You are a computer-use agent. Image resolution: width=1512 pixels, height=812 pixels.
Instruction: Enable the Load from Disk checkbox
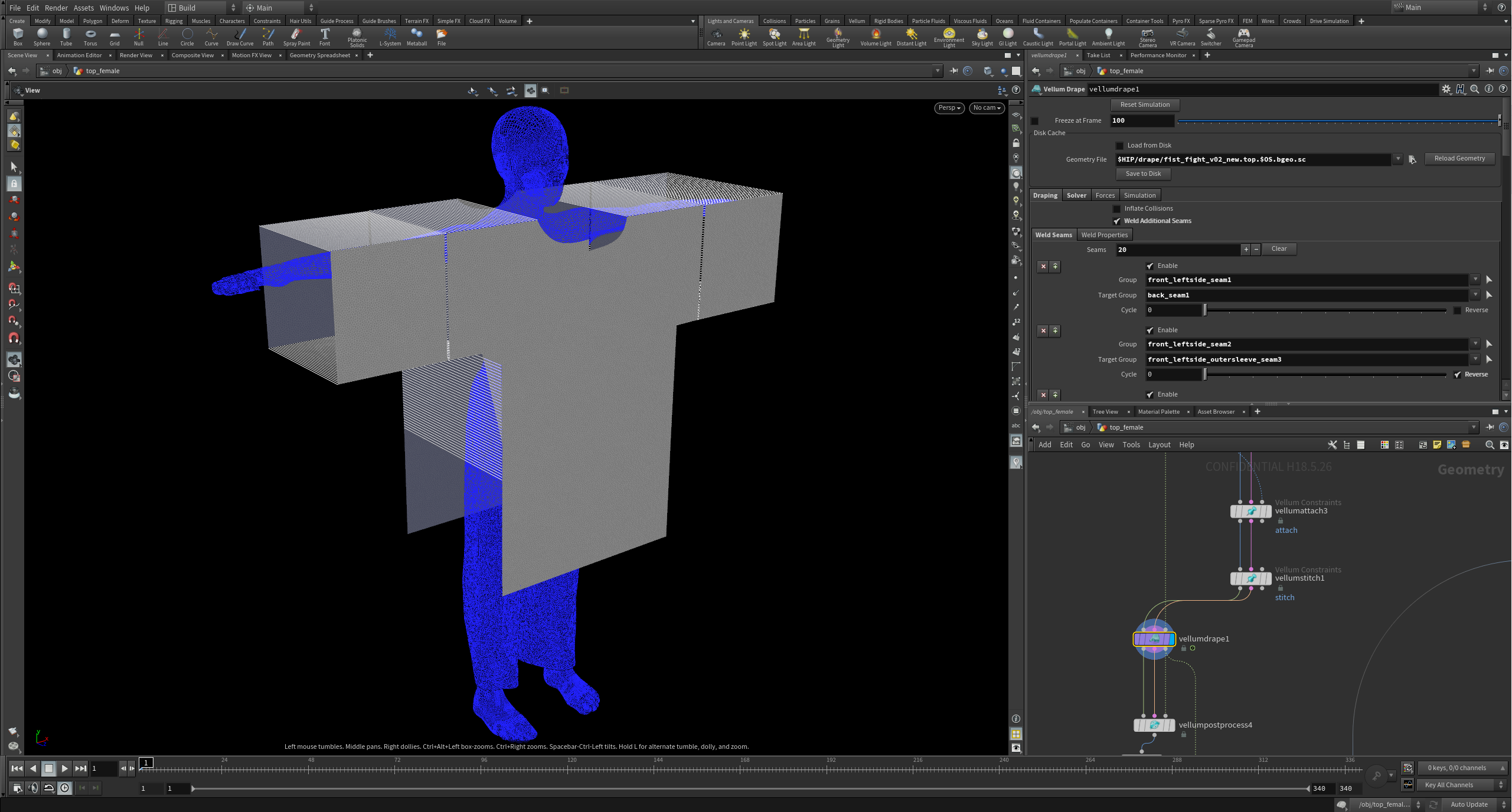[1120, 145]
